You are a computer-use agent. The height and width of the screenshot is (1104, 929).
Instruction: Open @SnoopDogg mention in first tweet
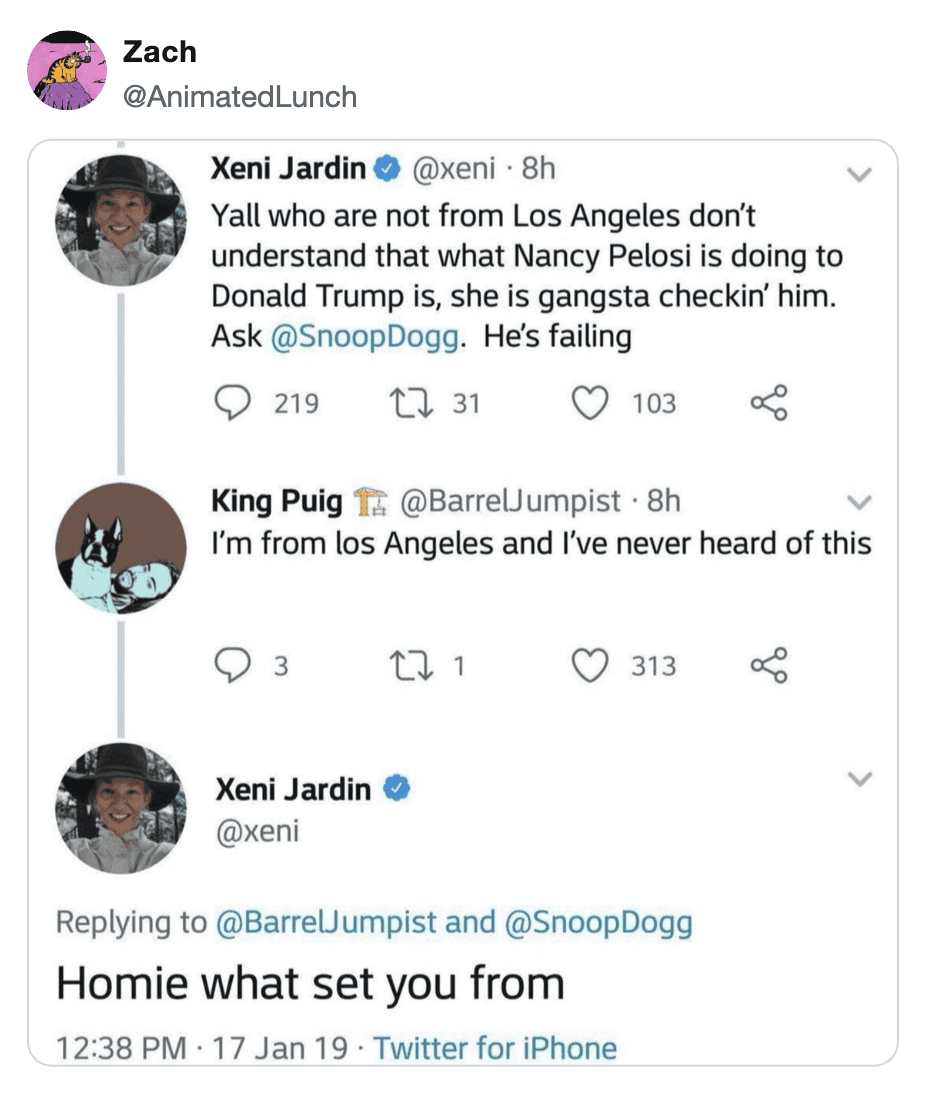(x=366, y=337)
